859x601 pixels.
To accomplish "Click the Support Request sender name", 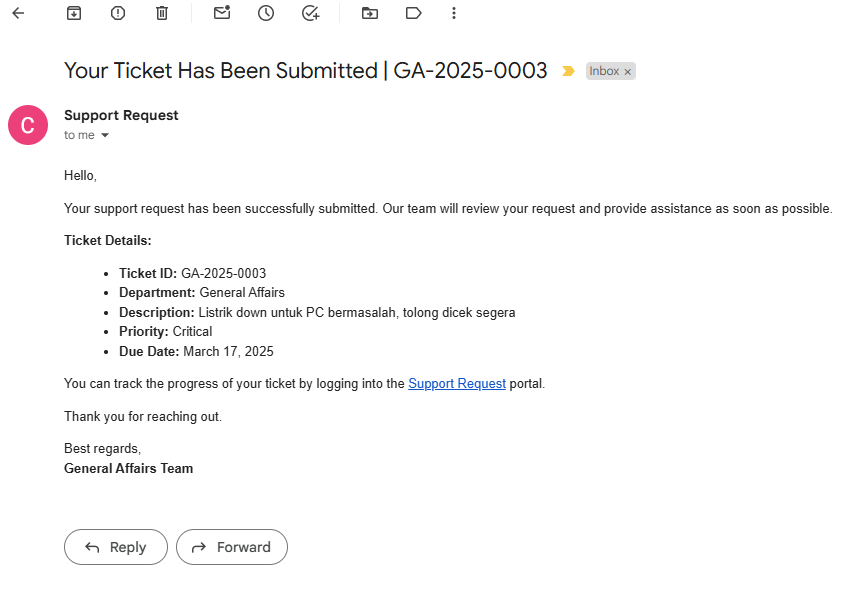I will [121, 116].
